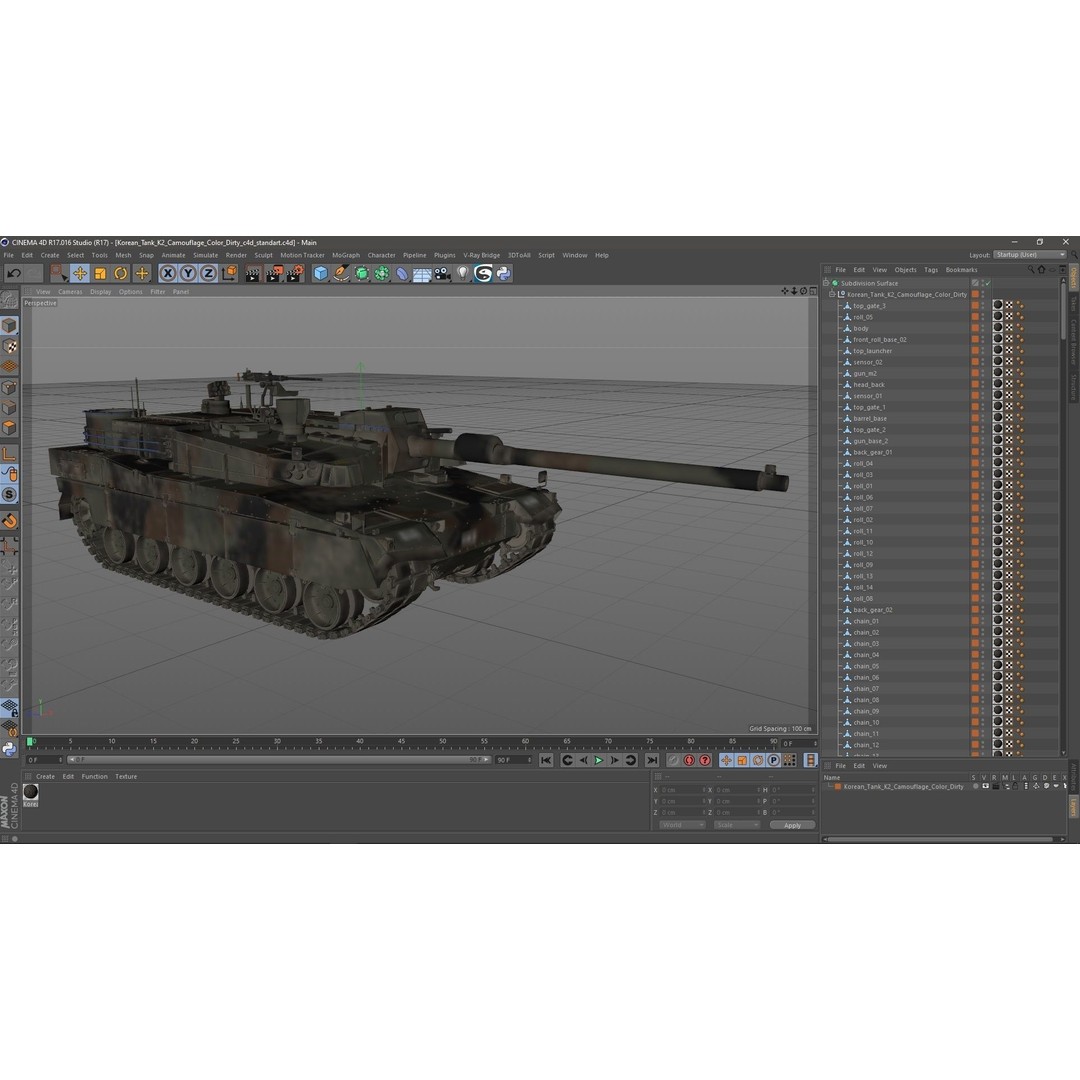The height and width of the screenshot is (1080, 1080).
Task: Toggle parameter keyframe recording P icon
Action: [x=773, y=760]
